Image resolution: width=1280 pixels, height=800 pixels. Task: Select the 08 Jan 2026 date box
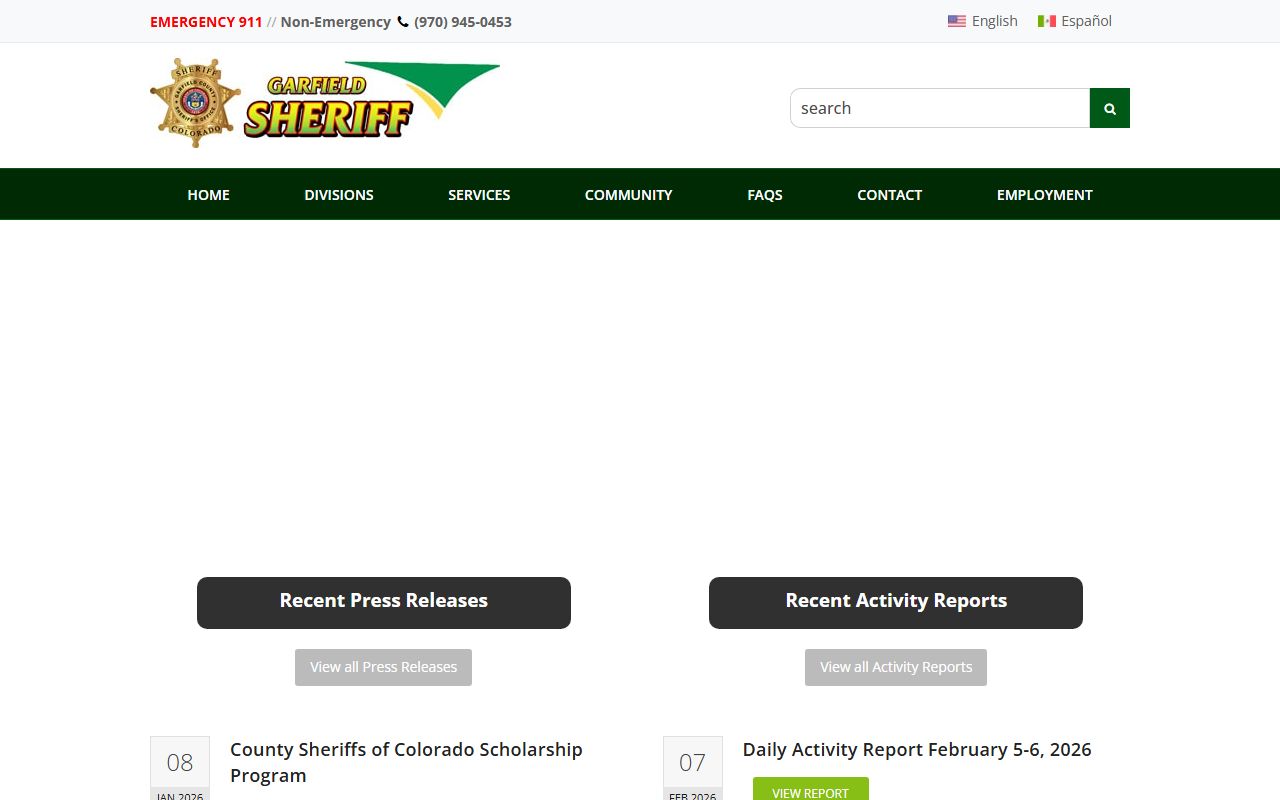pos(180,768)
